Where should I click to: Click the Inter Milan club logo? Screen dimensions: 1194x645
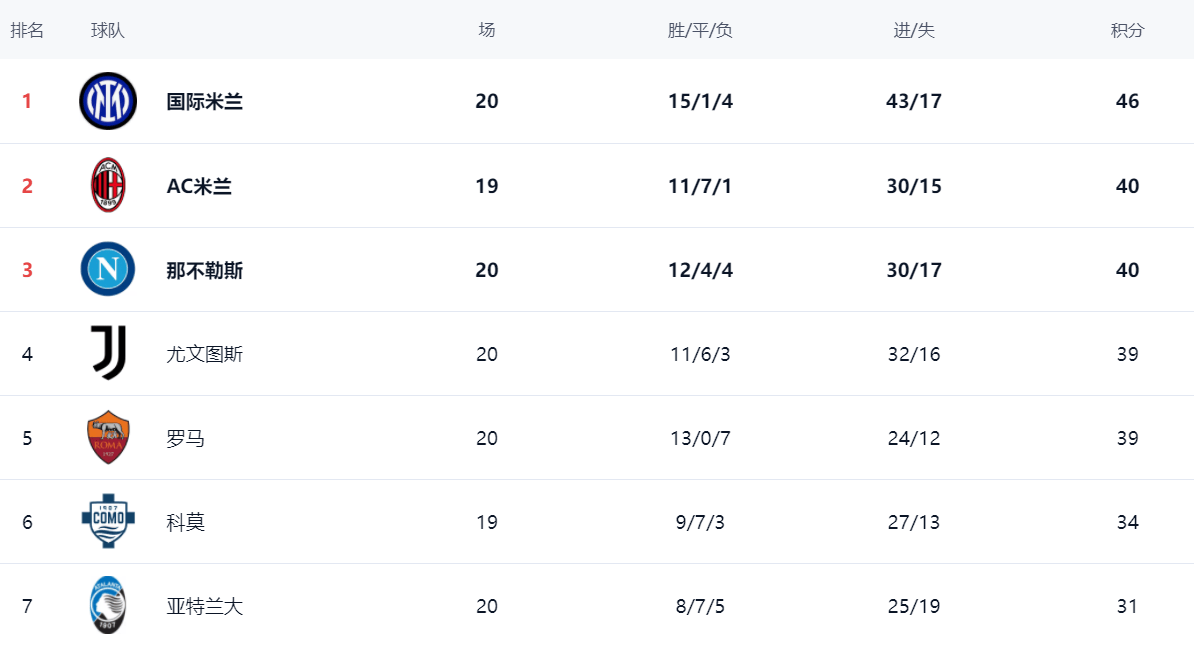coord(108,101)
